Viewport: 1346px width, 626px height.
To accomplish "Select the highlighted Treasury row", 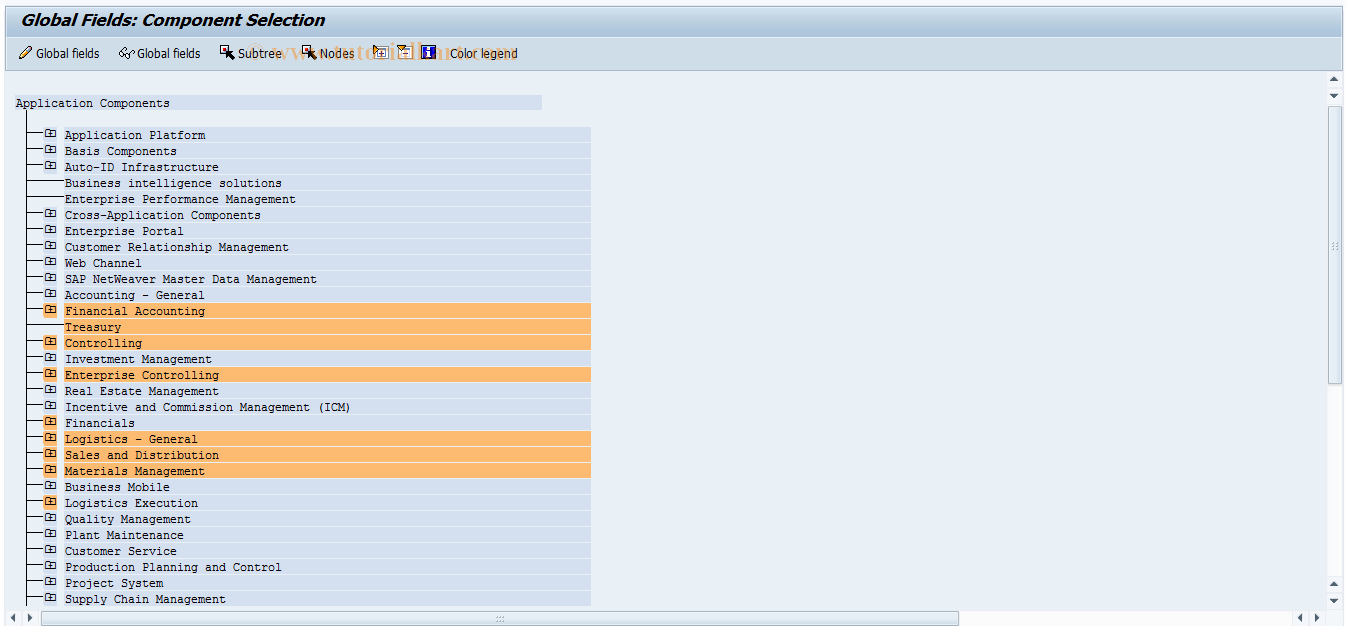I will (x=327, y=327).
